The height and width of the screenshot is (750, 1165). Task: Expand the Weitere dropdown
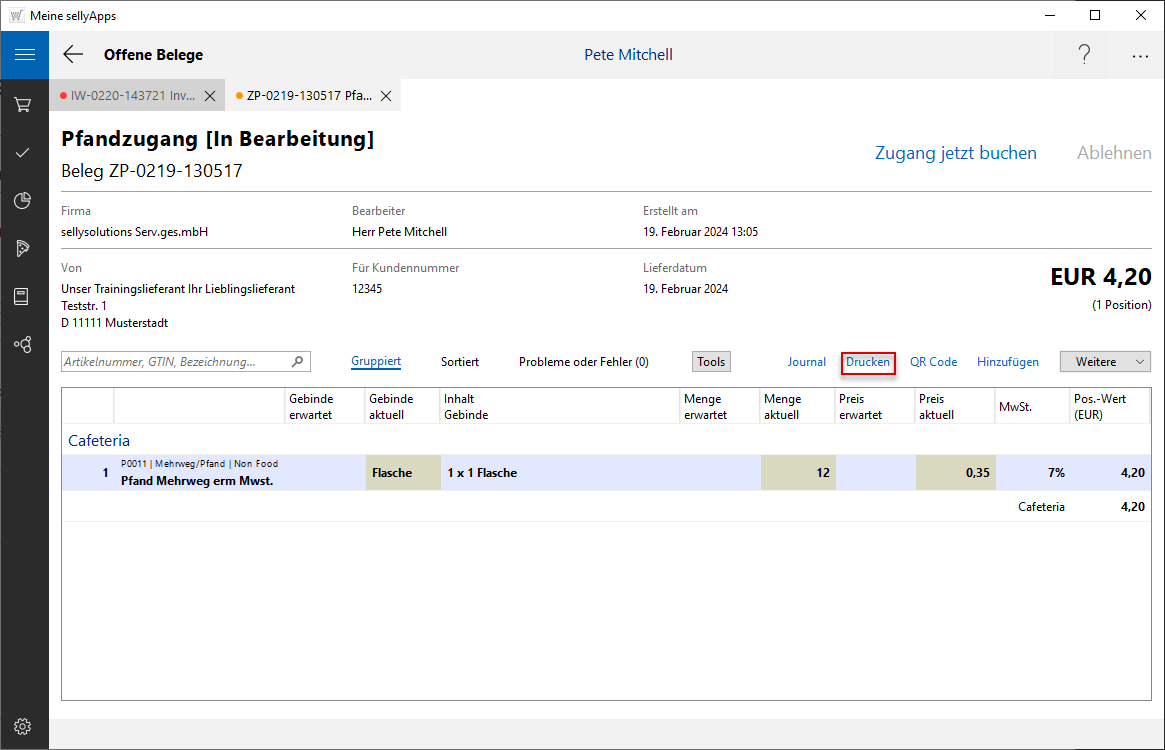(1105, 362)
